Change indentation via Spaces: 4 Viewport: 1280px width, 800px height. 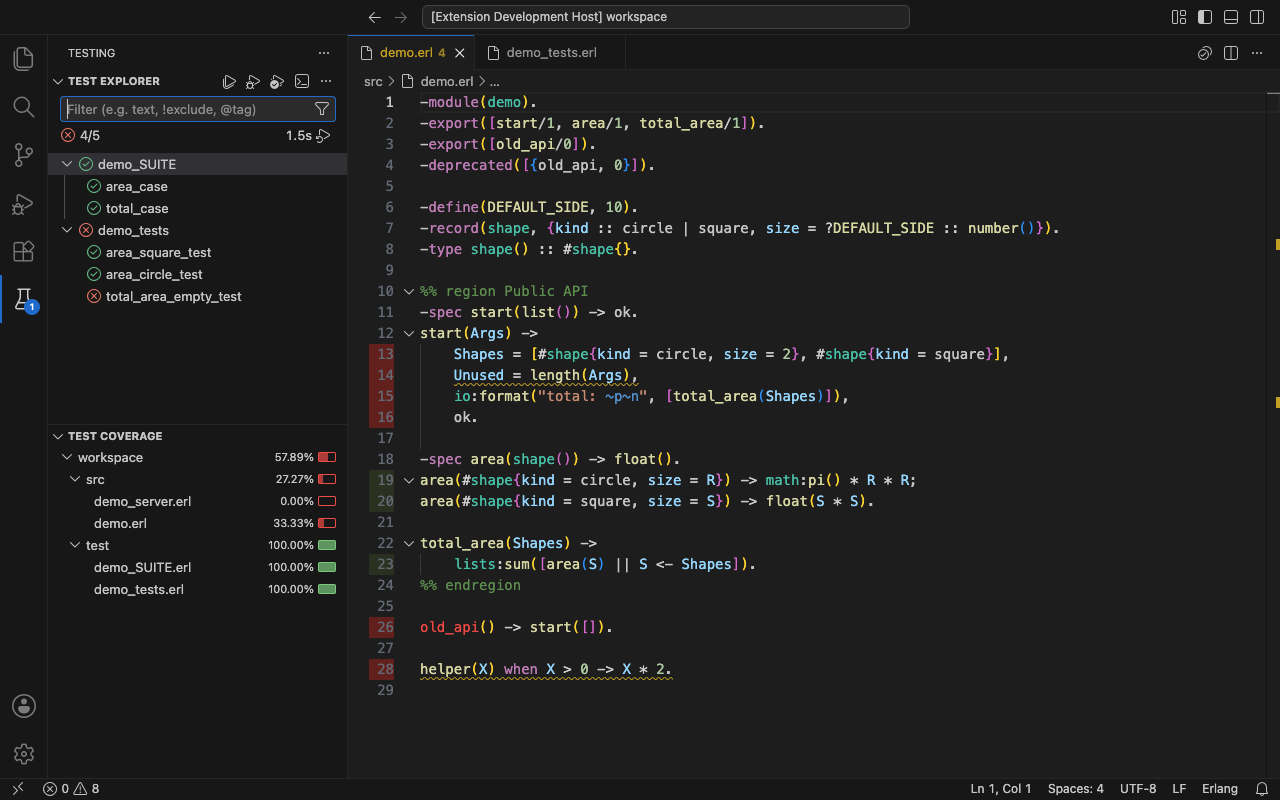click(1076, 789)
